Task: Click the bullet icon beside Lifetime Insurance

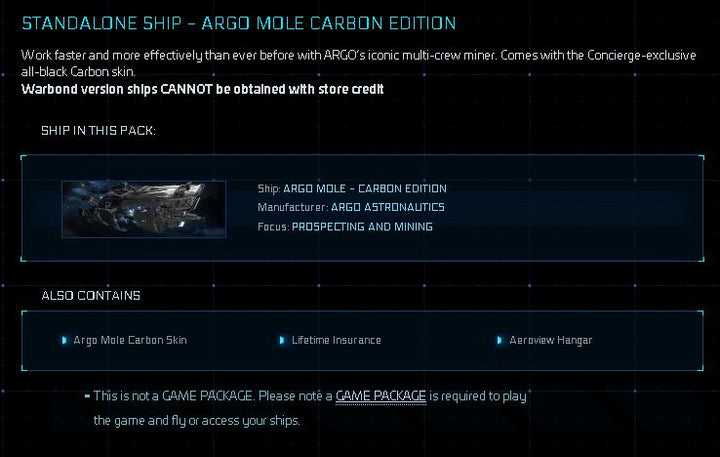Action: pos(283,340)
